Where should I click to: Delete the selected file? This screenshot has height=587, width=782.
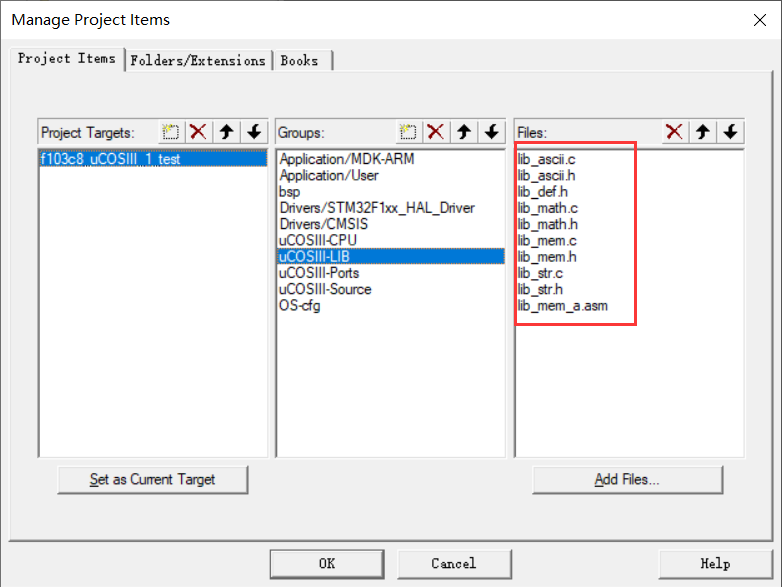click(x=675, y=132)
